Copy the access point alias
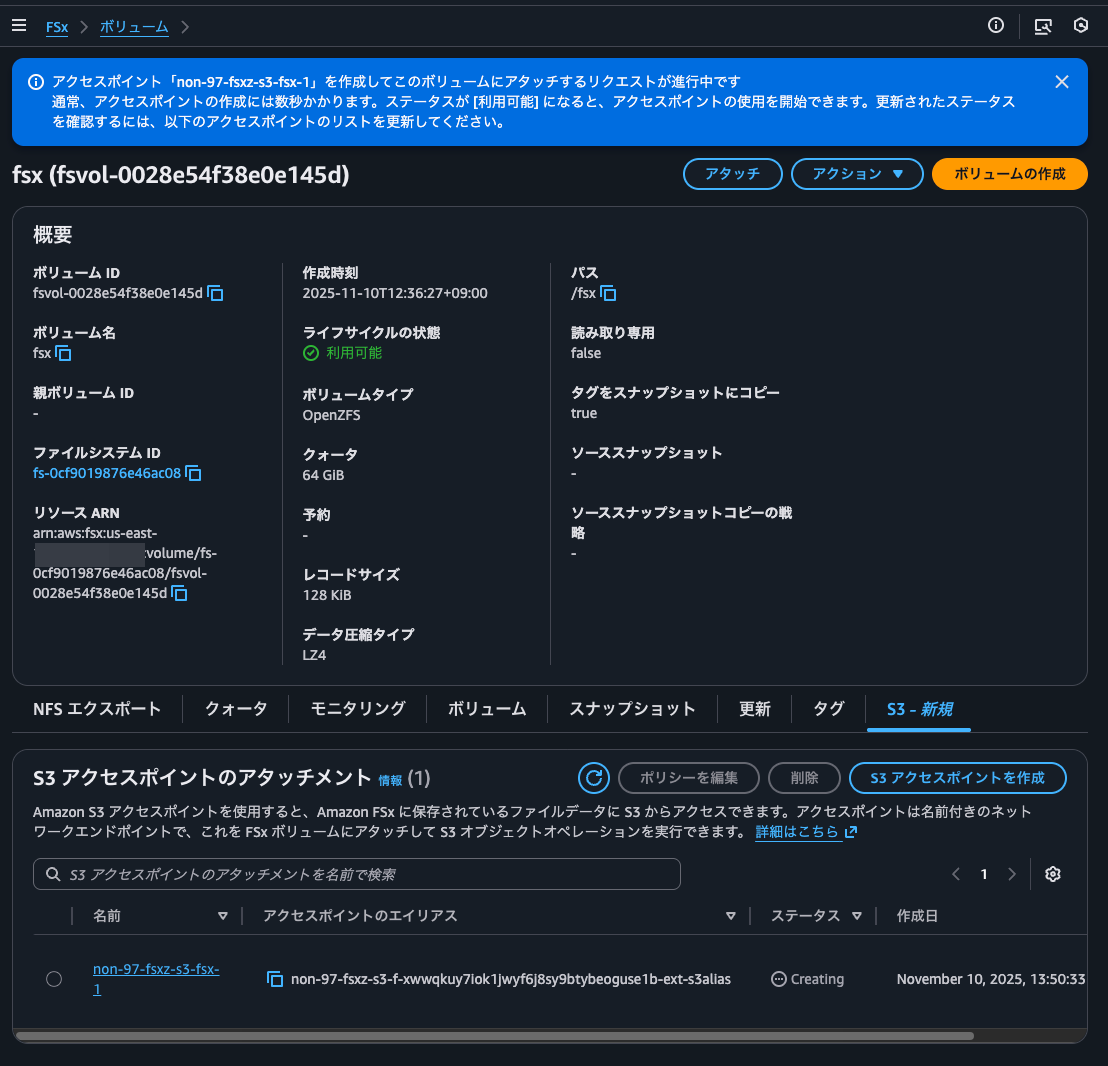Viewport: 1108px width, 1066px height. (x=275, y=980)
